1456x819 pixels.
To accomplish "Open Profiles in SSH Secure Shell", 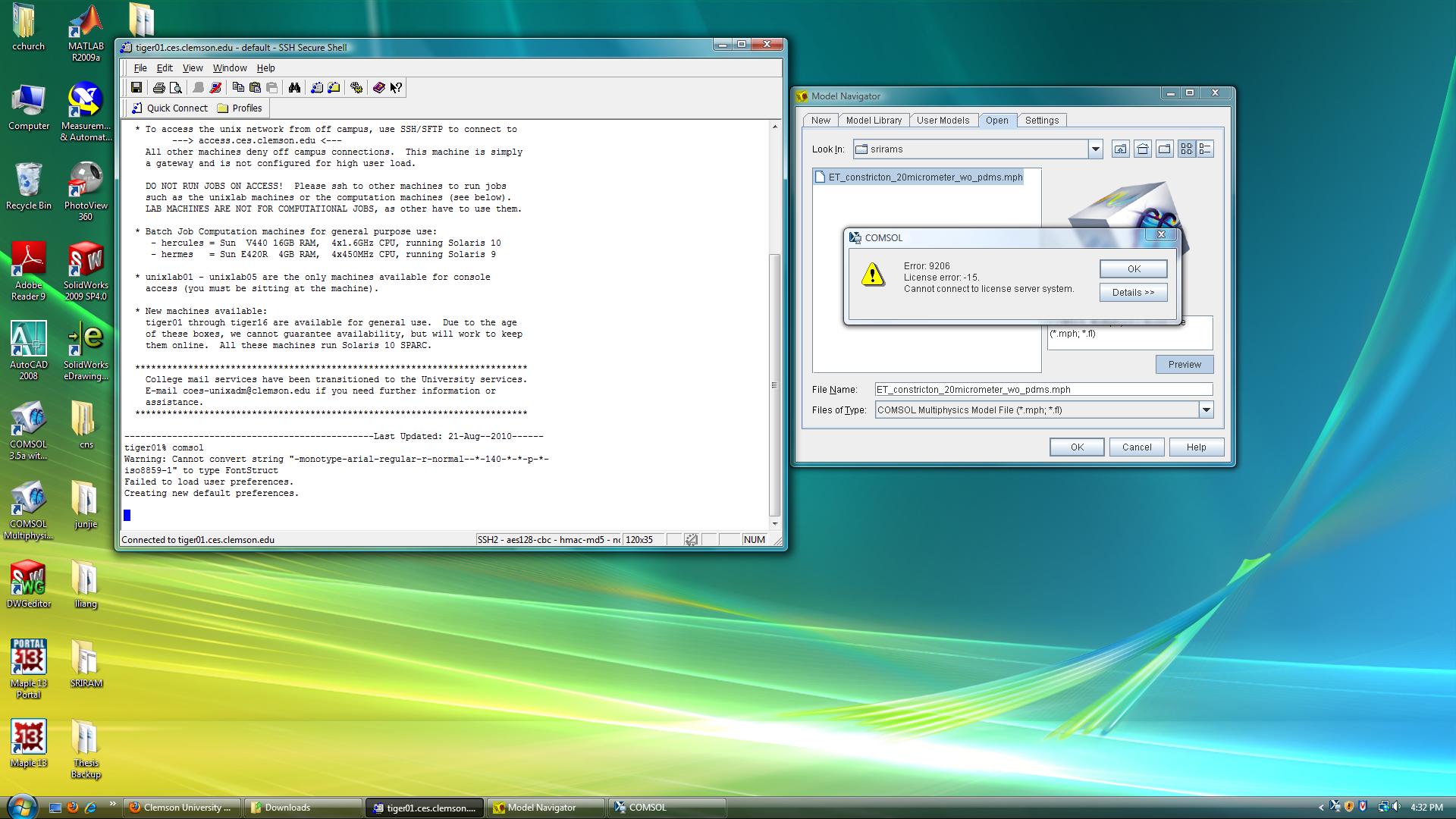I will (x=240, y=108).
